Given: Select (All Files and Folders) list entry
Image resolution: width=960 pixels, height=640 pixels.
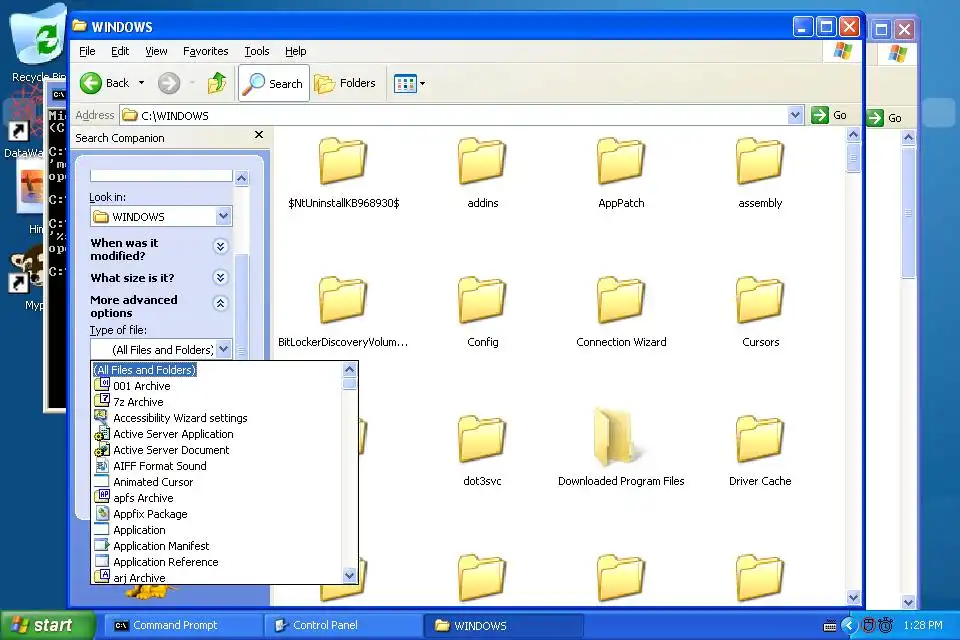Looking at the screenshot, I should click(217, 370).
